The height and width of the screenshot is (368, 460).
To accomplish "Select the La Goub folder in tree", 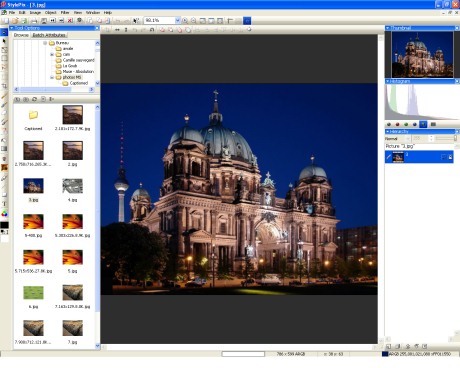I will 66,66.
